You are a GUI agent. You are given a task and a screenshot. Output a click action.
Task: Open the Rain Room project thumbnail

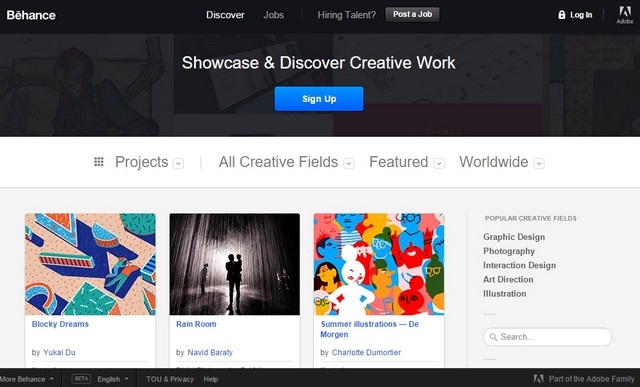click(x=235, y=264)
